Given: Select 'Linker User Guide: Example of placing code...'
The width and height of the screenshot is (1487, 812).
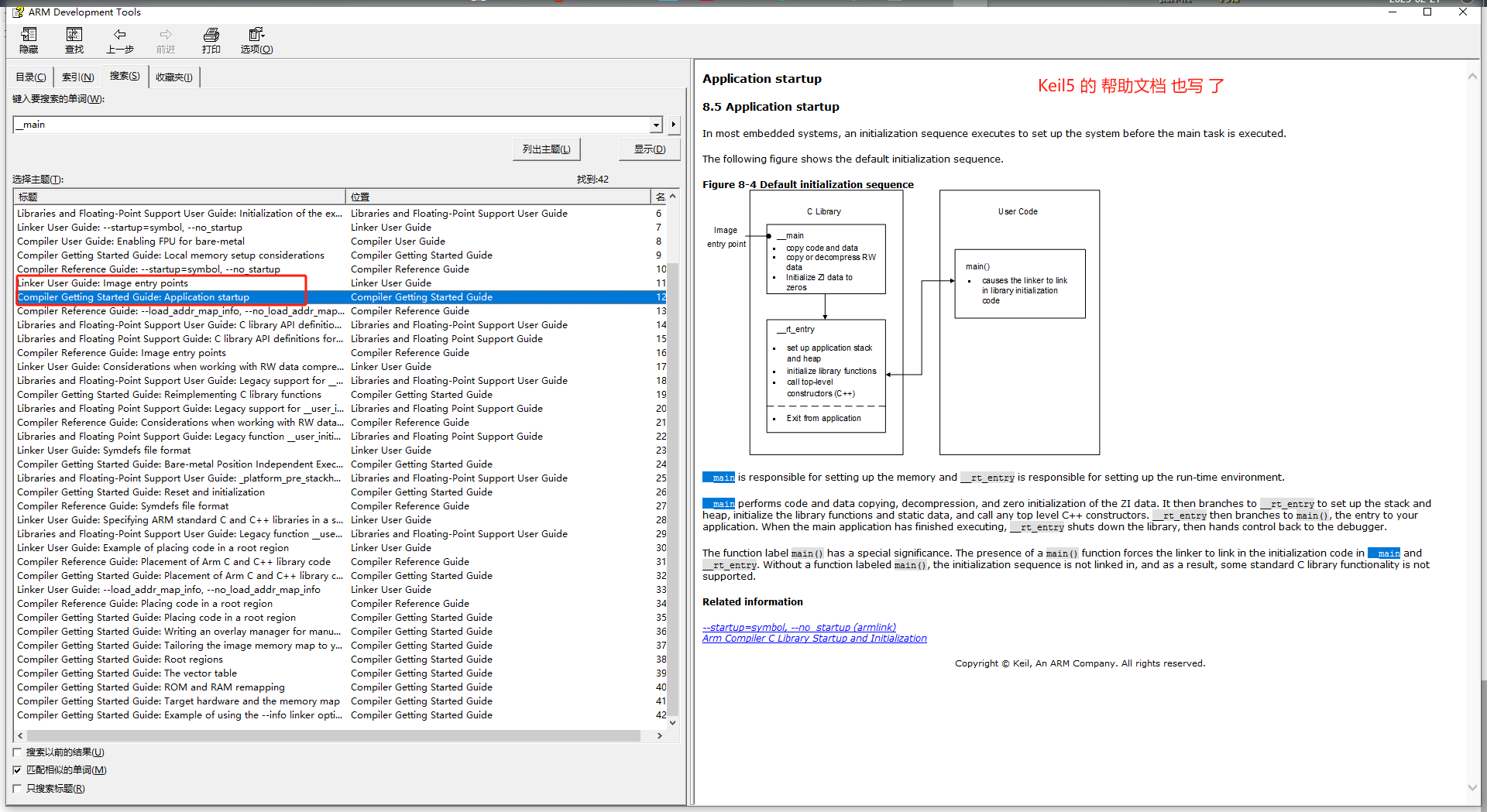Looking at the screenshot, I should [x=153, y=548].
